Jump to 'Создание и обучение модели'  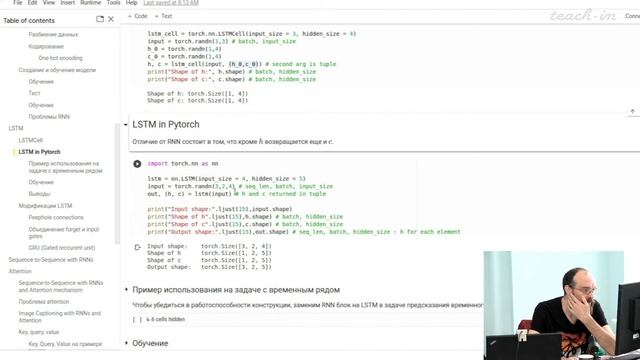(57, 70)
